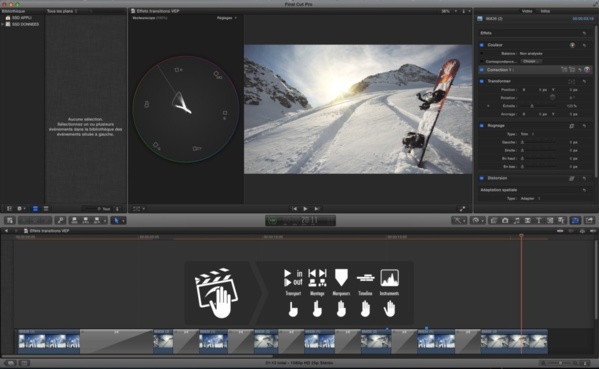Jump to next edit point in viewer
This screenshot has height=369, width=599.
317,209
